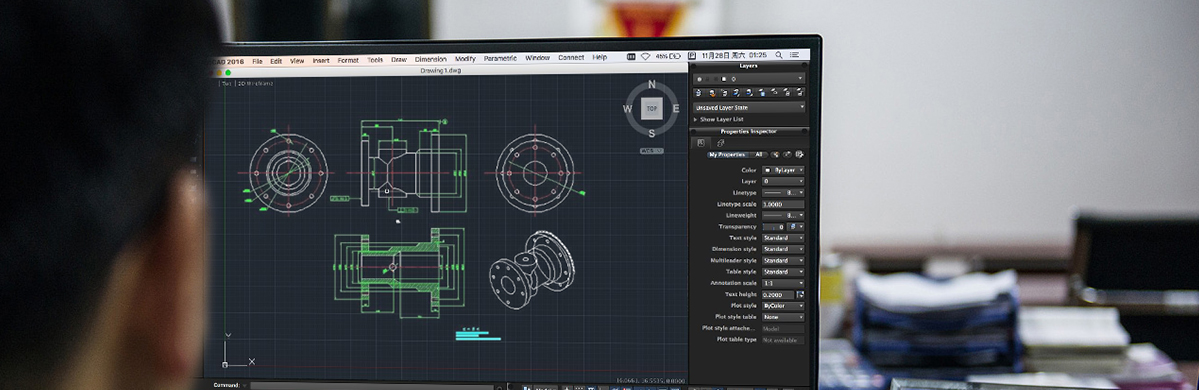Open the Format menu

pos(348,60)
